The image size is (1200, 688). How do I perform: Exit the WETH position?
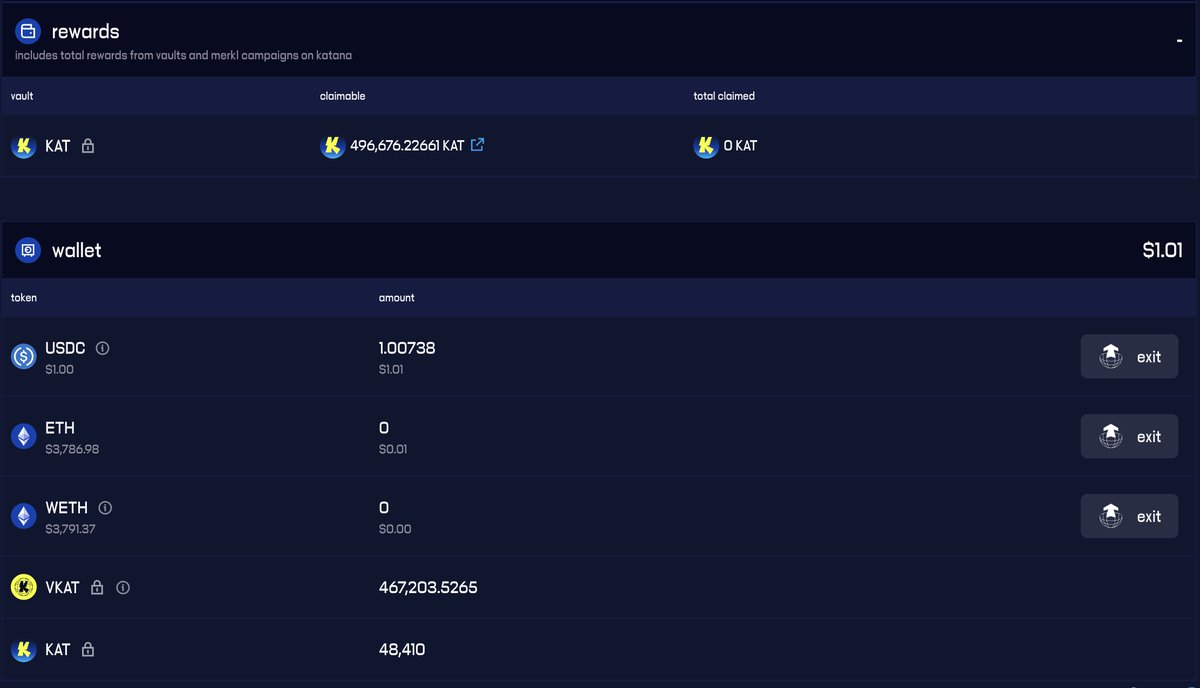tap(1129, 516)
